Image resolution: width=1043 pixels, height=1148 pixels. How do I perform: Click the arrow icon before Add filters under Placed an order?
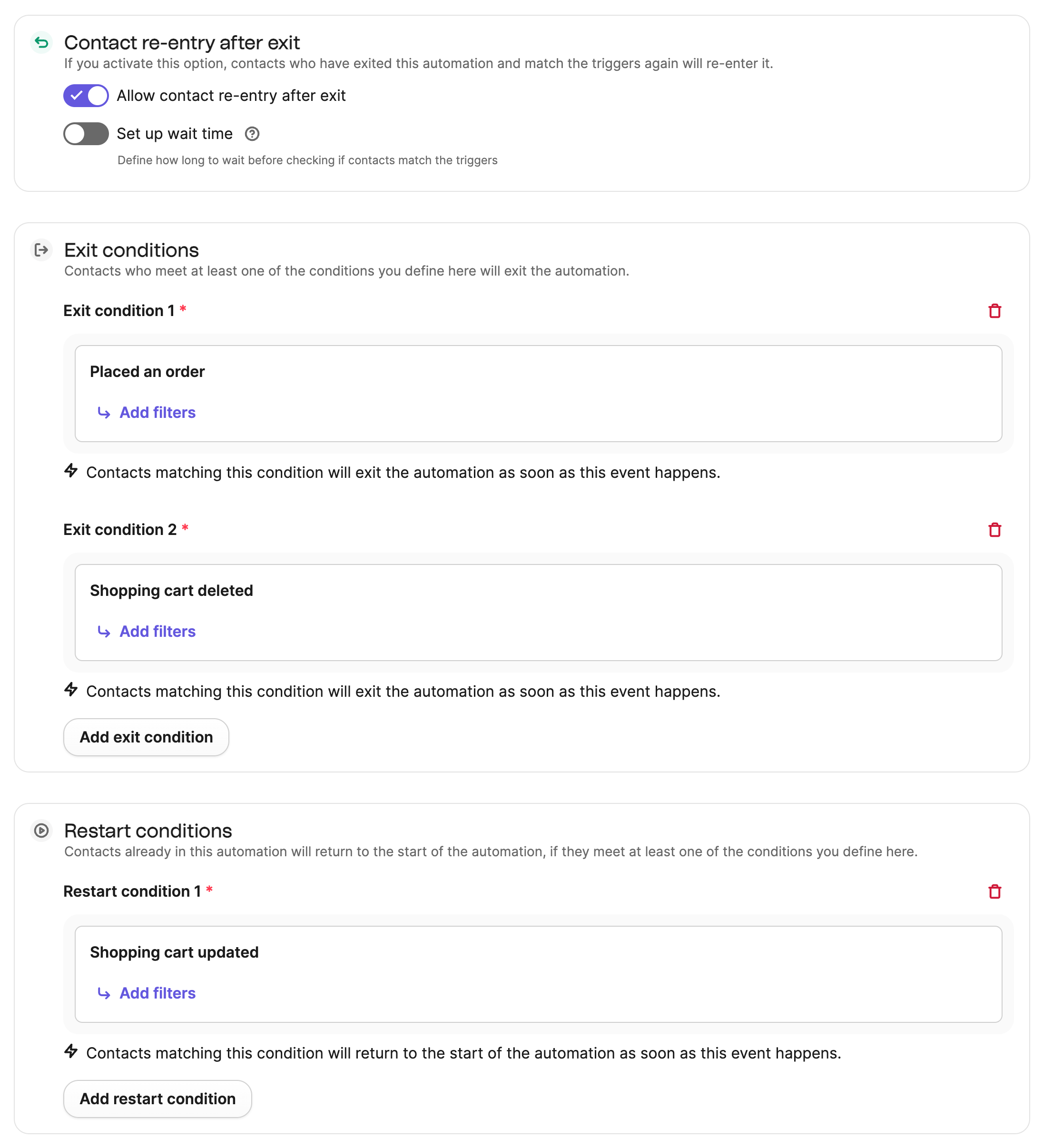pyautogui.click(x=104, y=412)
